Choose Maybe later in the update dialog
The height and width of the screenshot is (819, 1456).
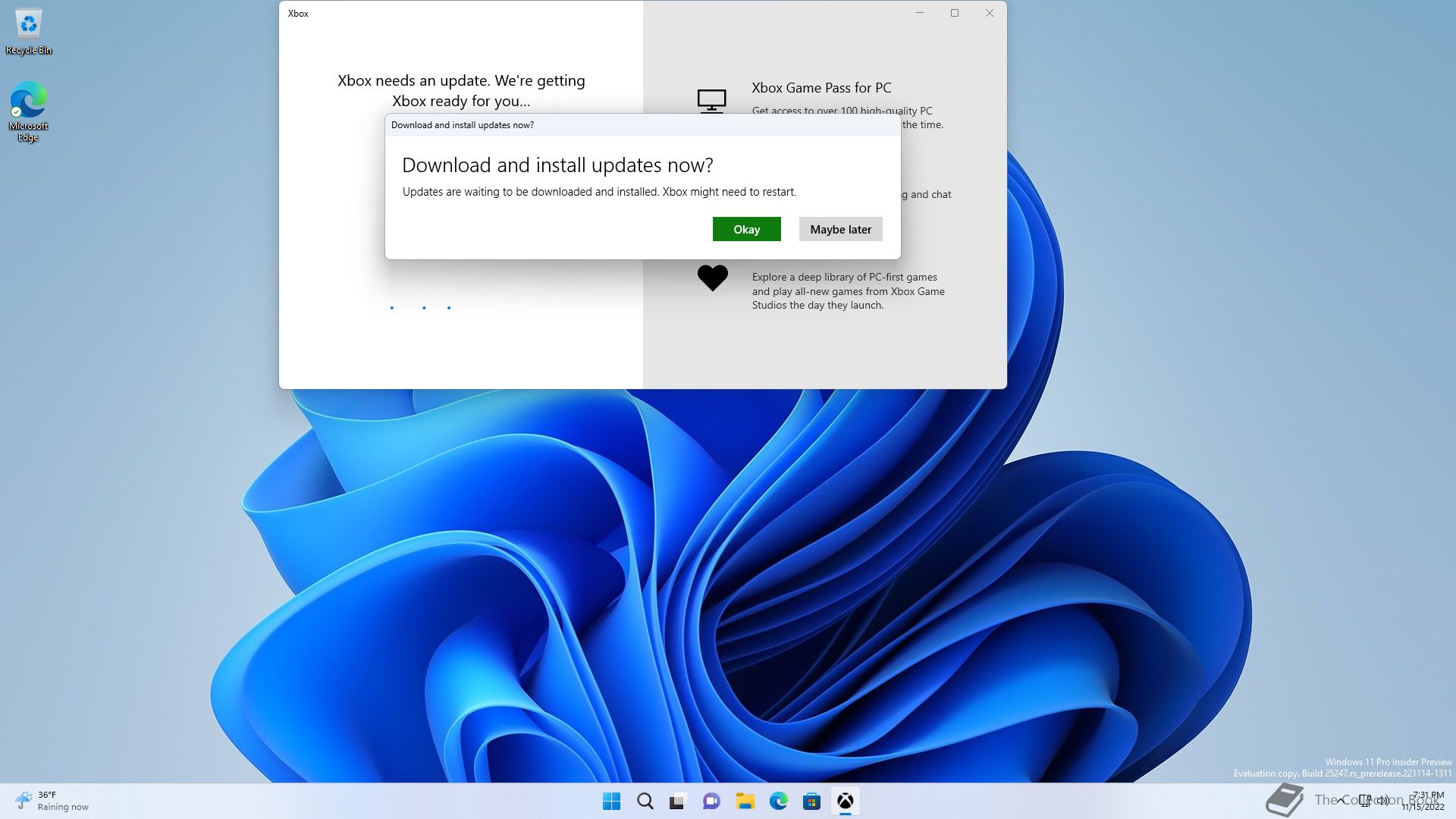pos(840,229)
